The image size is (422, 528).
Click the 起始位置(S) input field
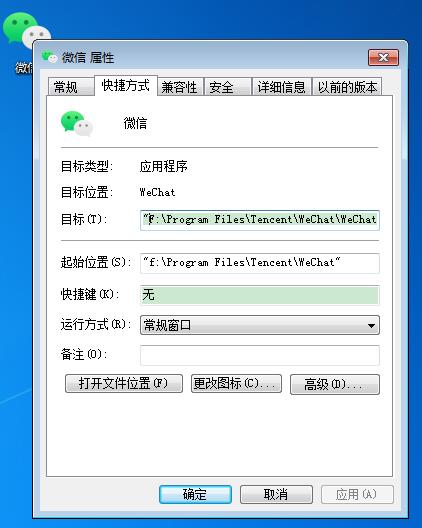point(260,263)
